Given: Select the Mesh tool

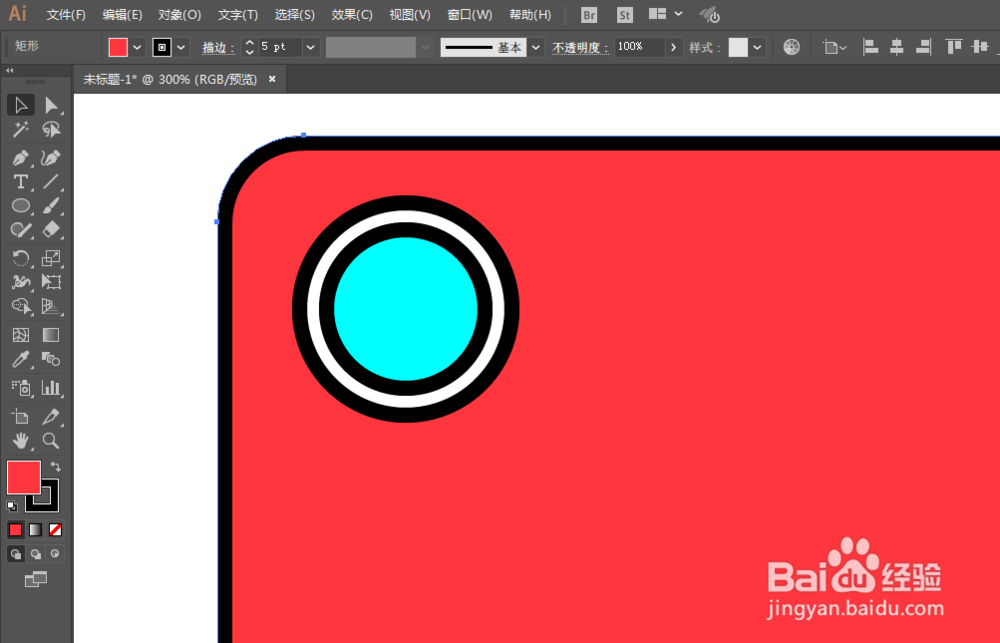Looking at the screenshot, I should 20,335.
